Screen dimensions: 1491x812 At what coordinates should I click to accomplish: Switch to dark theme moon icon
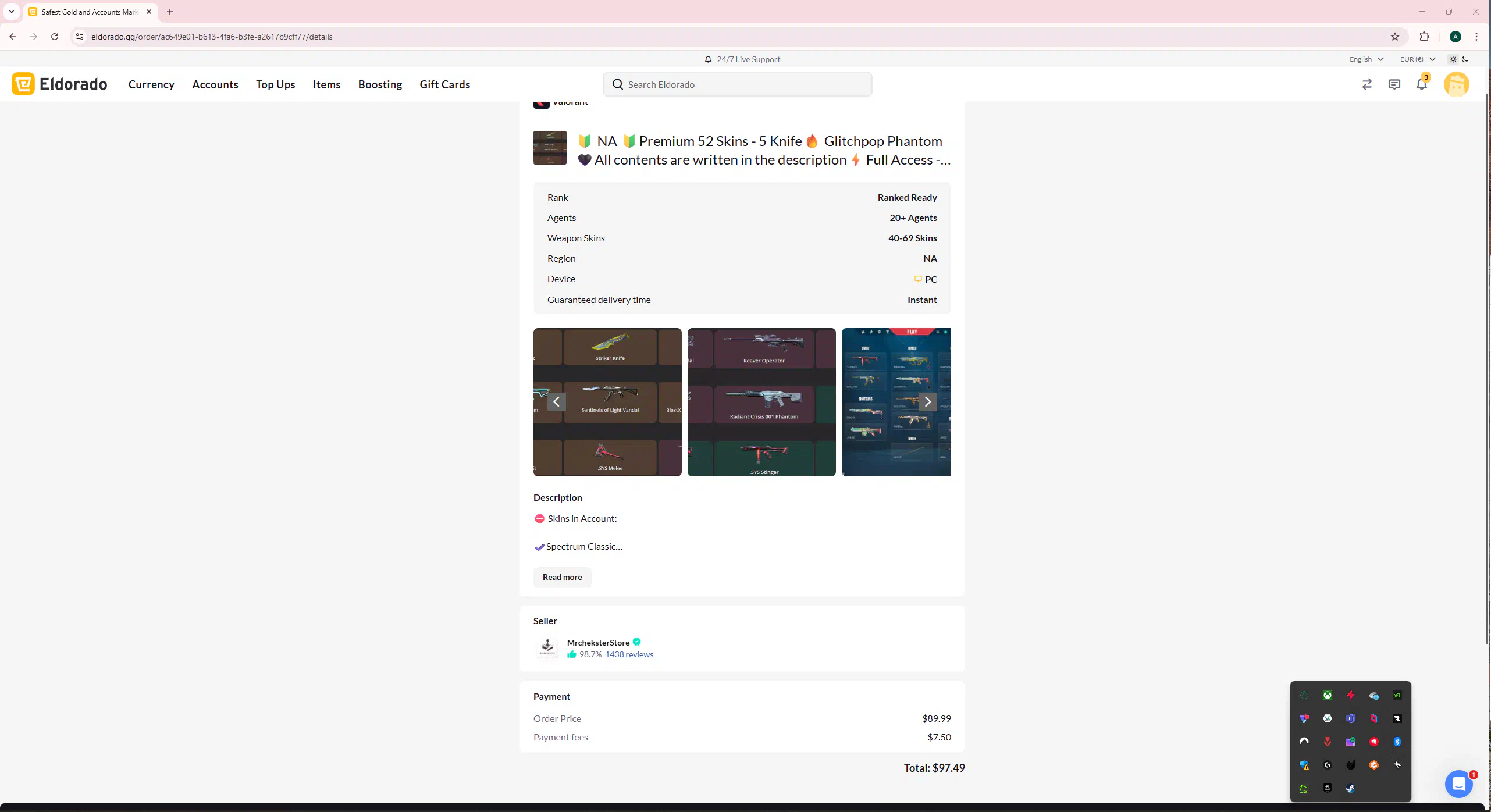1465,59
